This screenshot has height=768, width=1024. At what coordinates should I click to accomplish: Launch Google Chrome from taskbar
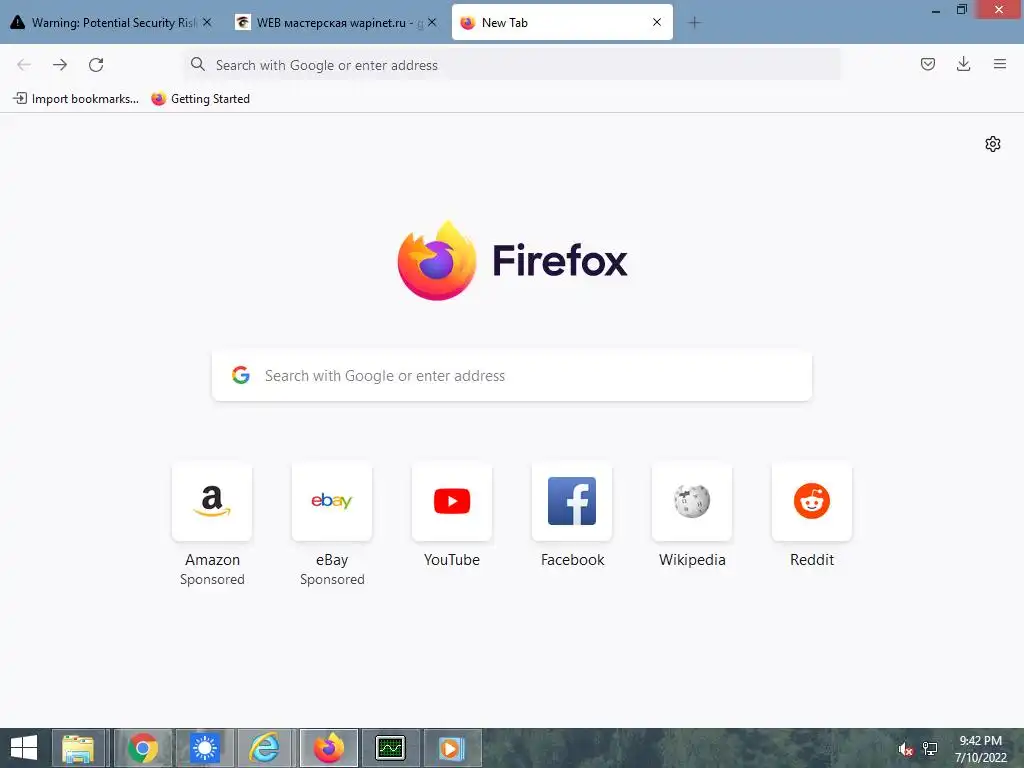(x=143, y=748)
